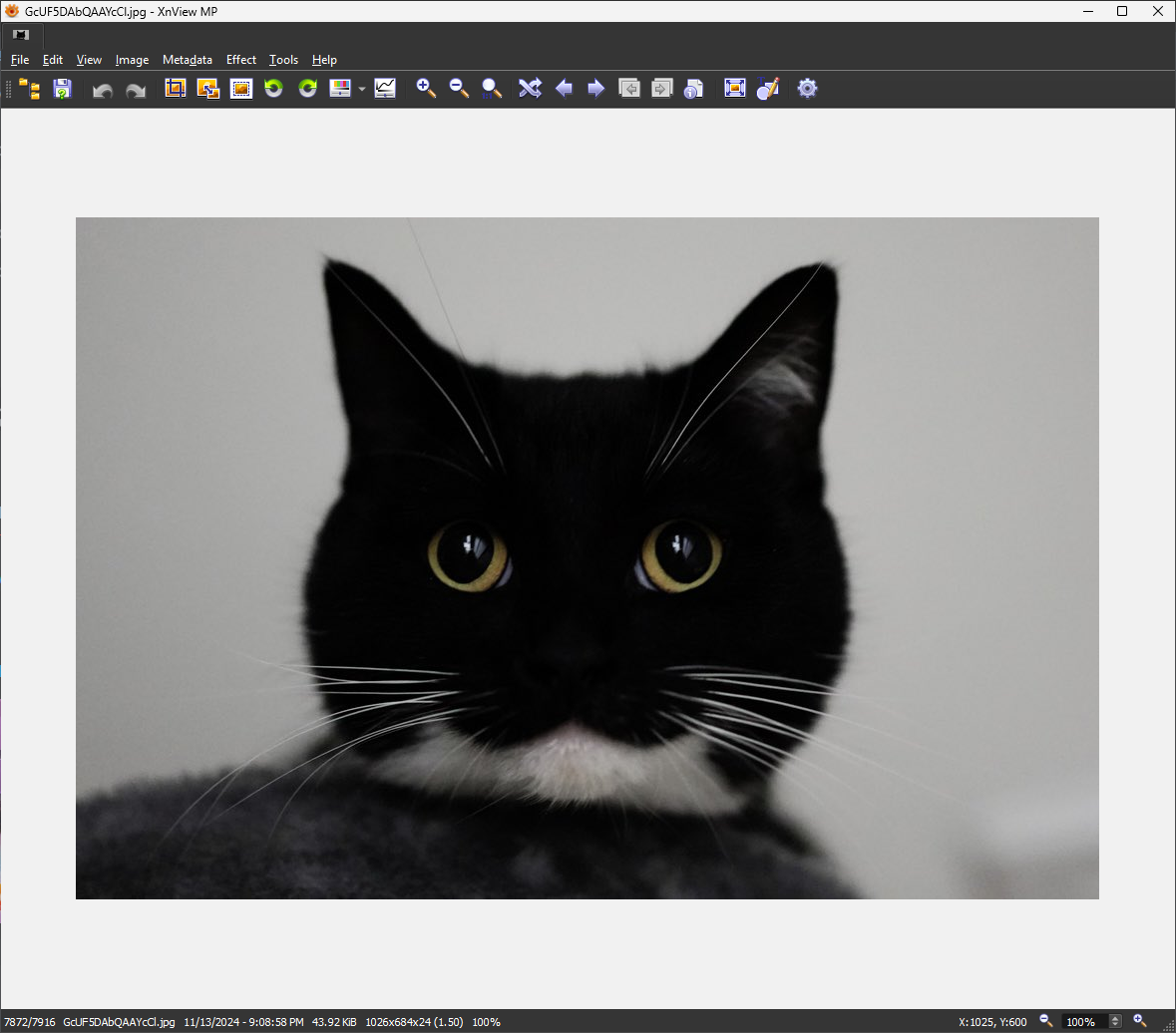This screenshot has width=1176, height=1033.
Task: Click the Resize image icon
Action: coord(208,89)
